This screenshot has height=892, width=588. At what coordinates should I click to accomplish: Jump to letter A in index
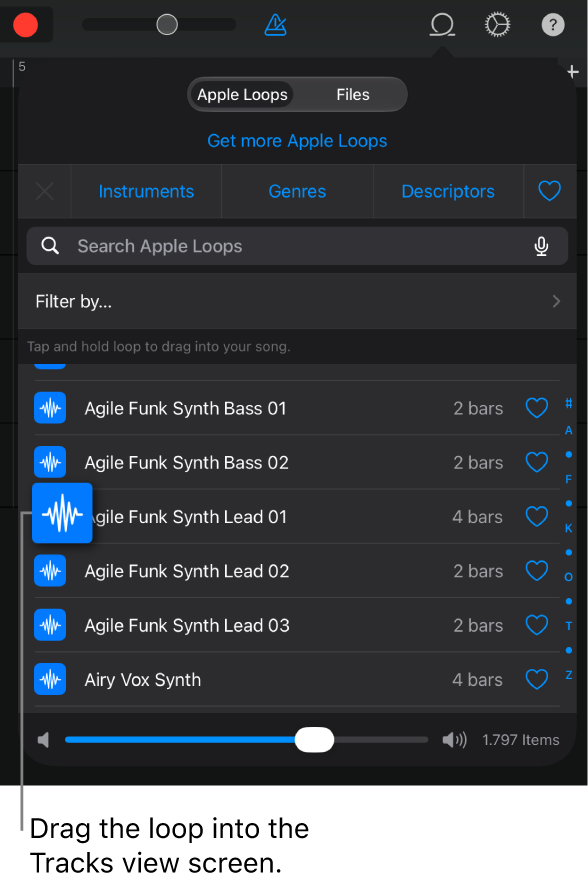coord(569,431)
